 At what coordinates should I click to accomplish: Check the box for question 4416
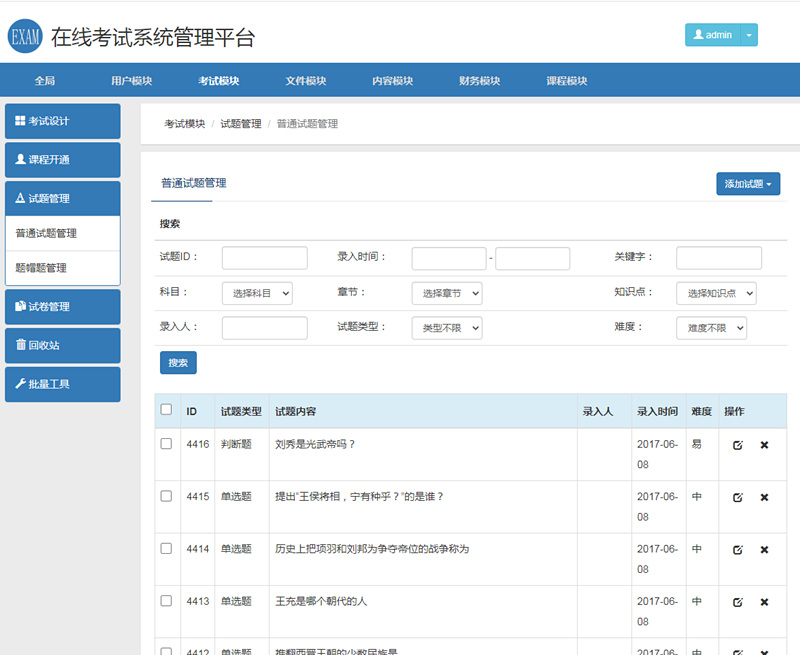[166, 444]
